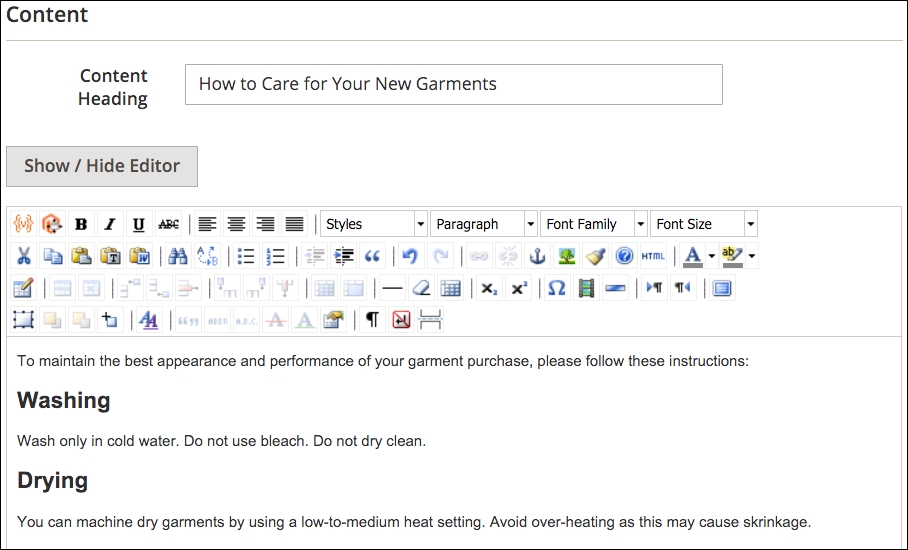Toggle strikethrough formatting

pyautogui.click(x=169, y=224)
